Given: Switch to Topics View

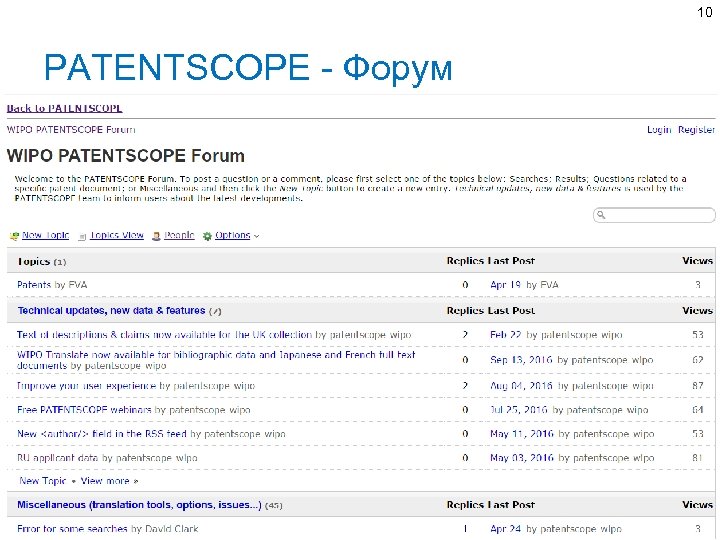Looking at the screenshot, I should click(x=117, y=235).
